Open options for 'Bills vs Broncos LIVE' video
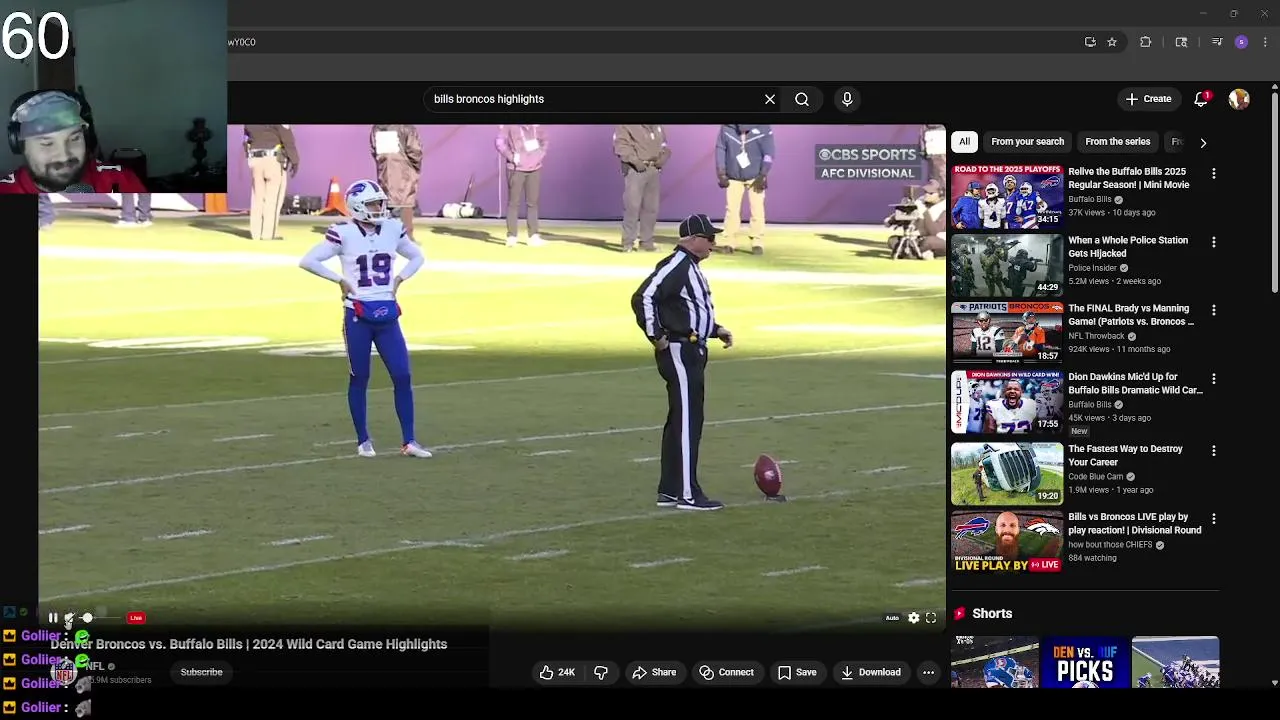Viewport: 1280px width, 720px height. click(x=1214, y=519)
